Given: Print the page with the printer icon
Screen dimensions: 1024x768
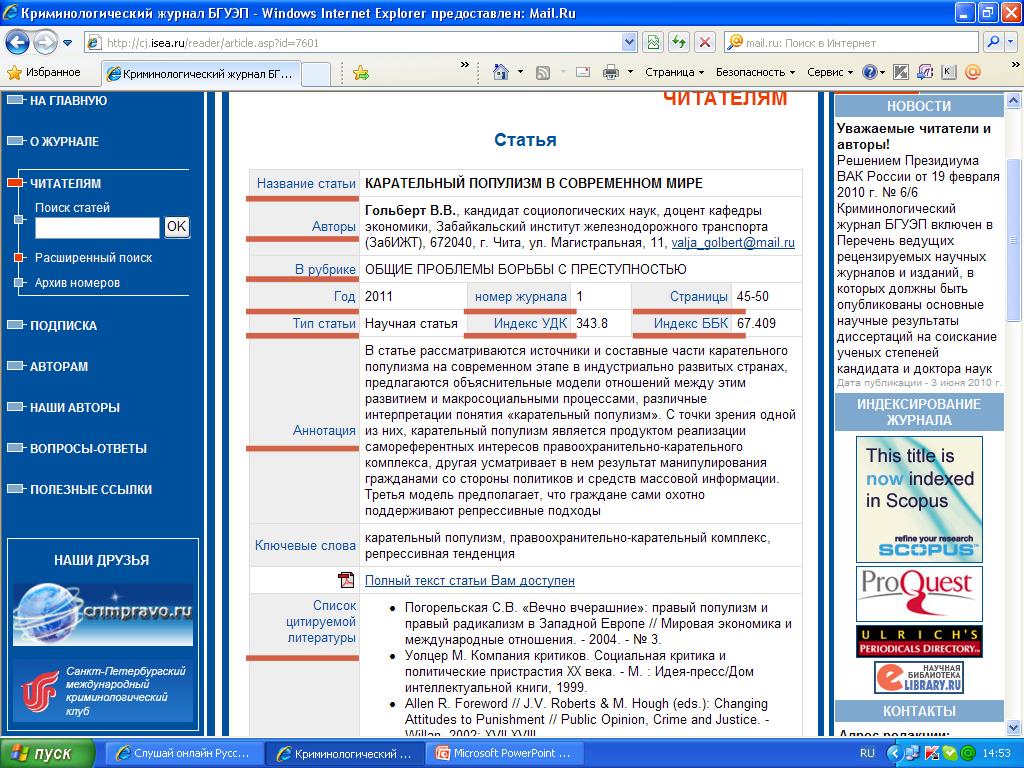Looking at the screenshot, I should coord(611,72).
